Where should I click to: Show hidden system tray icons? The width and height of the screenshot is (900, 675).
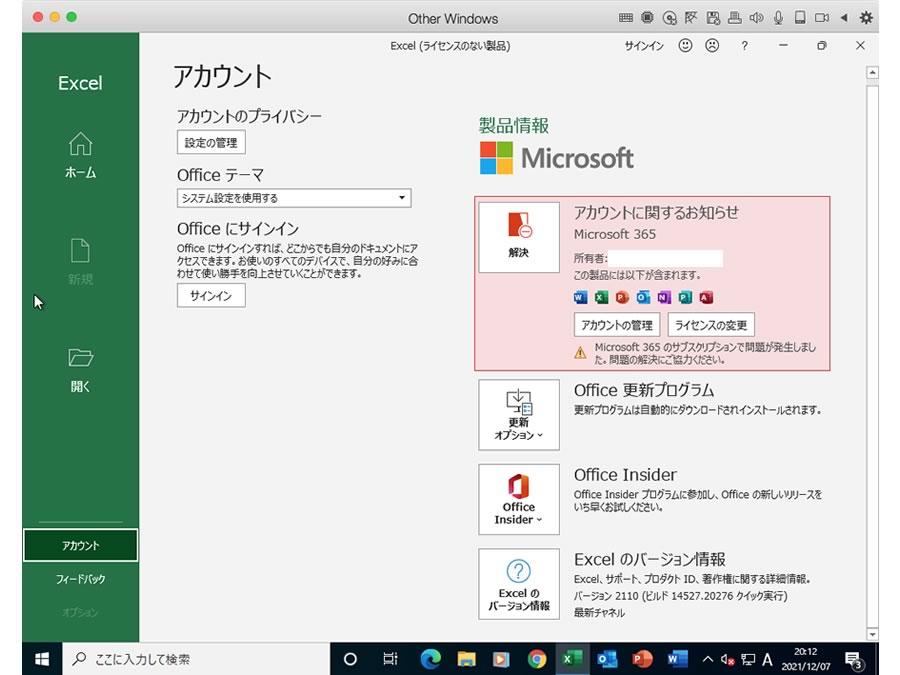point(708,660)
